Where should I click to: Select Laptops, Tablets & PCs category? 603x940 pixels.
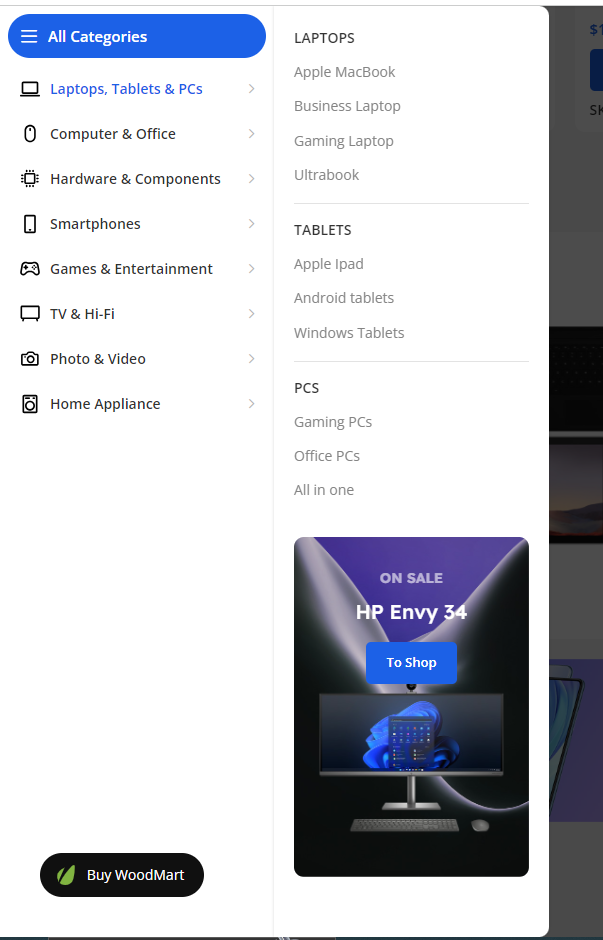coord(137,89)
